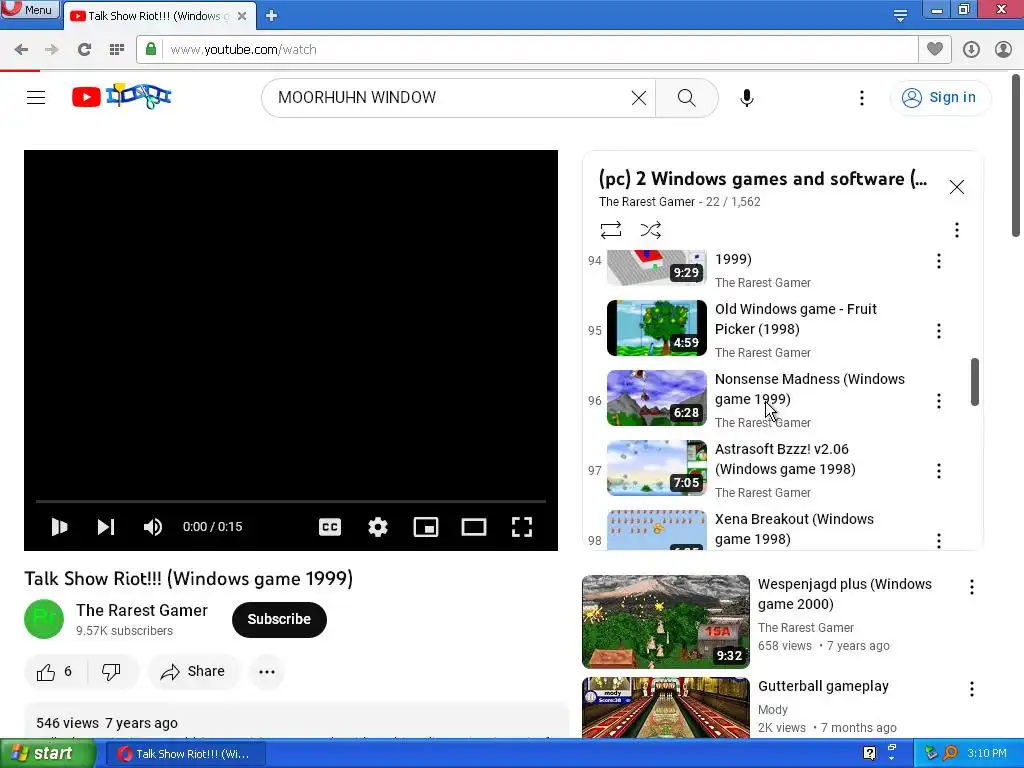
Task: Toggle playlist shuffle
Action: (650, 230)
